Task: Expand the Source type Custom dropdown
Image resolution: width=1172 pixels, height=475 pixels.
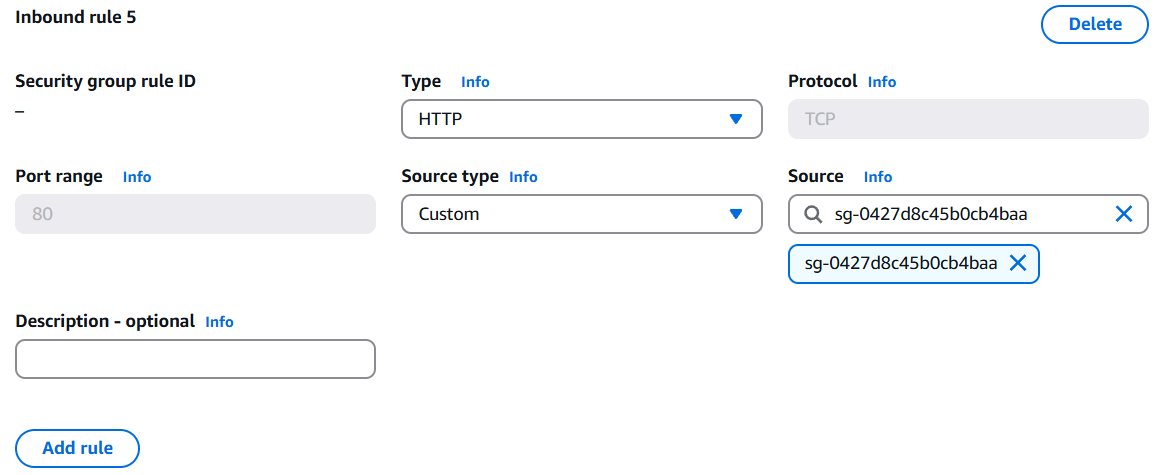Action: pos(581,214)
